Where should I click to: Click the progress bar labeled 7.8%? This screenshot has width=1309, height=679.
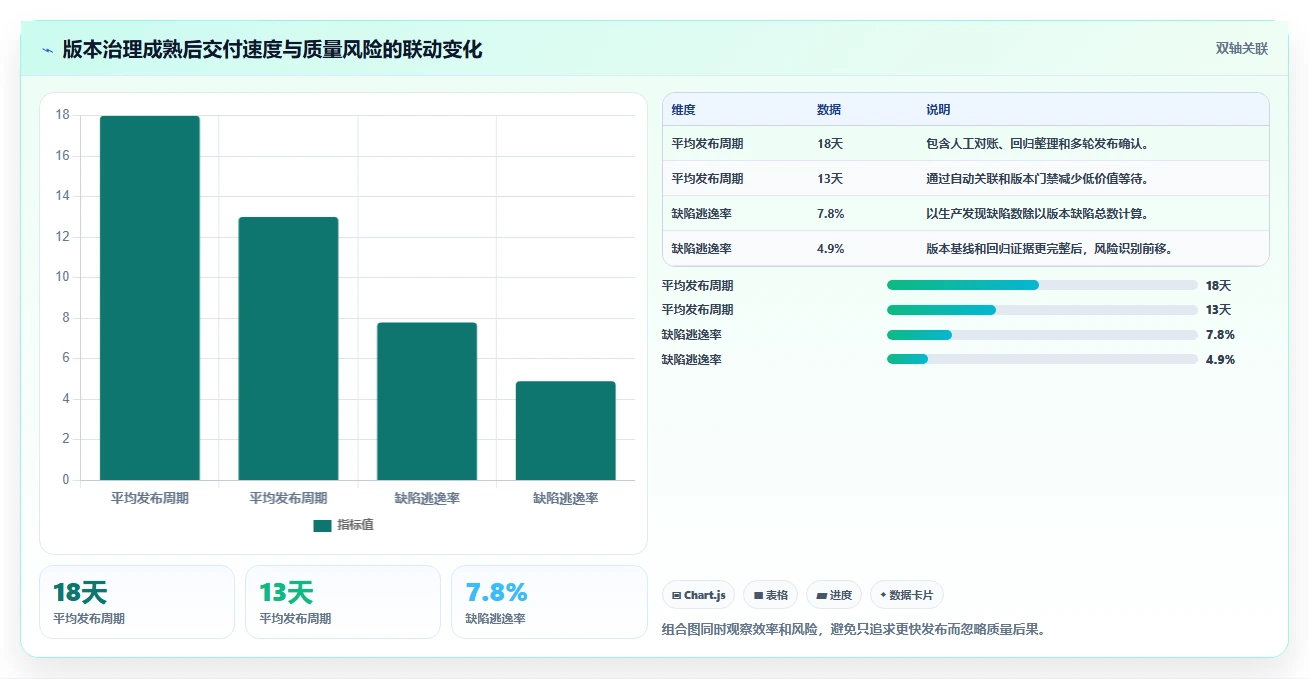coord(1042,335)
